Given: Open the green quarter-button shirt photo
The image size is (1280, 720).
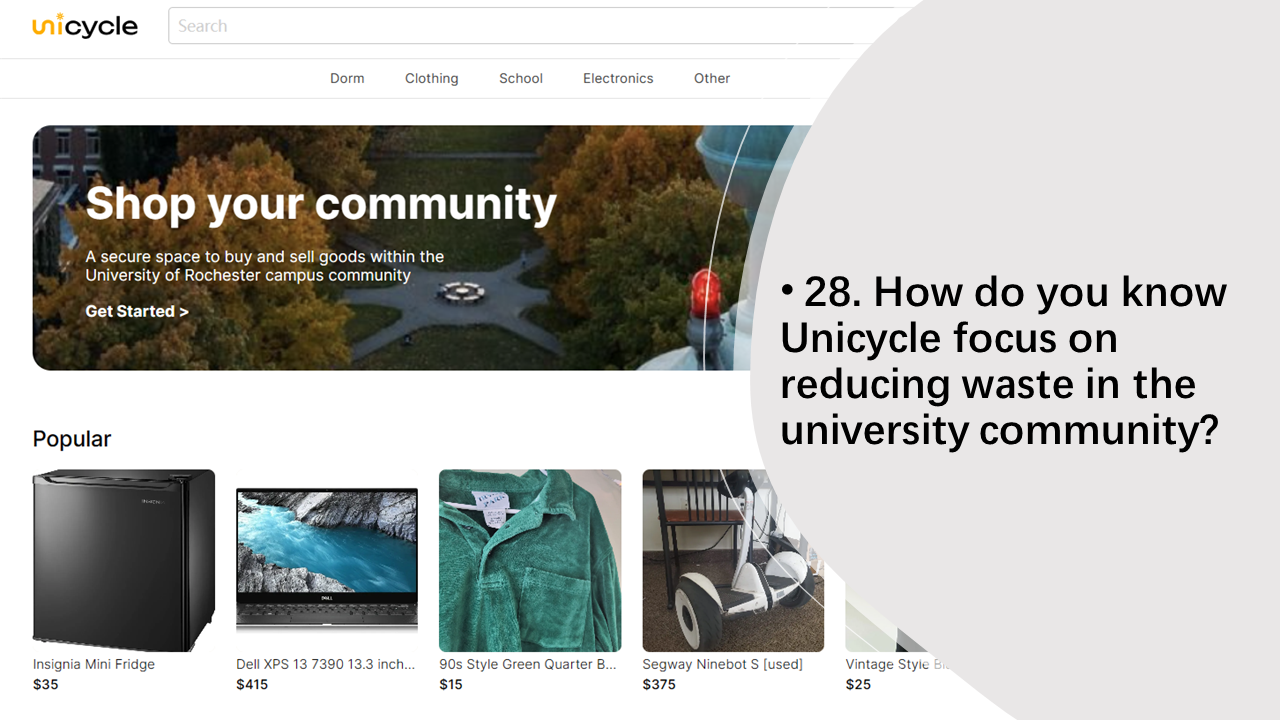Looking at the screenshot, I should pyautogui.click(x=530, y=561).
